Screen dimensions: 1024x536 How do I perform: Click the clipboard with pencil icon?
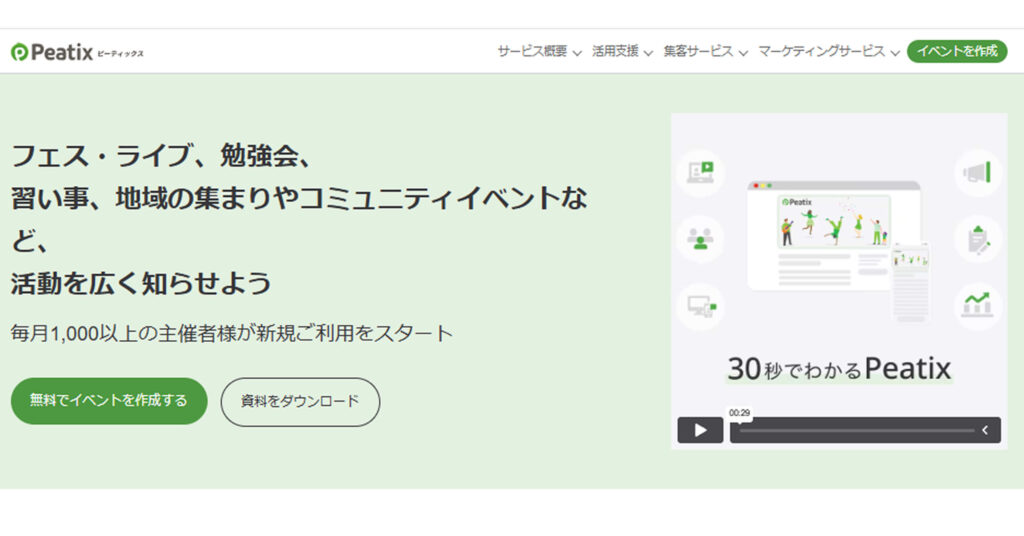pos(977,240)
